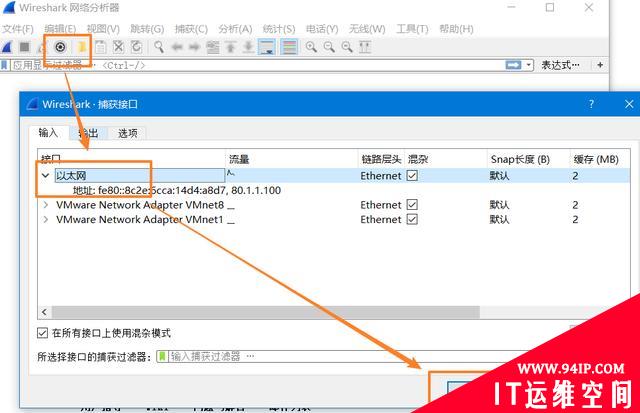Open the 分析(A) menu
Viewport: 640px width, 413px height.
pyautogui.click(x=235, y=29)
